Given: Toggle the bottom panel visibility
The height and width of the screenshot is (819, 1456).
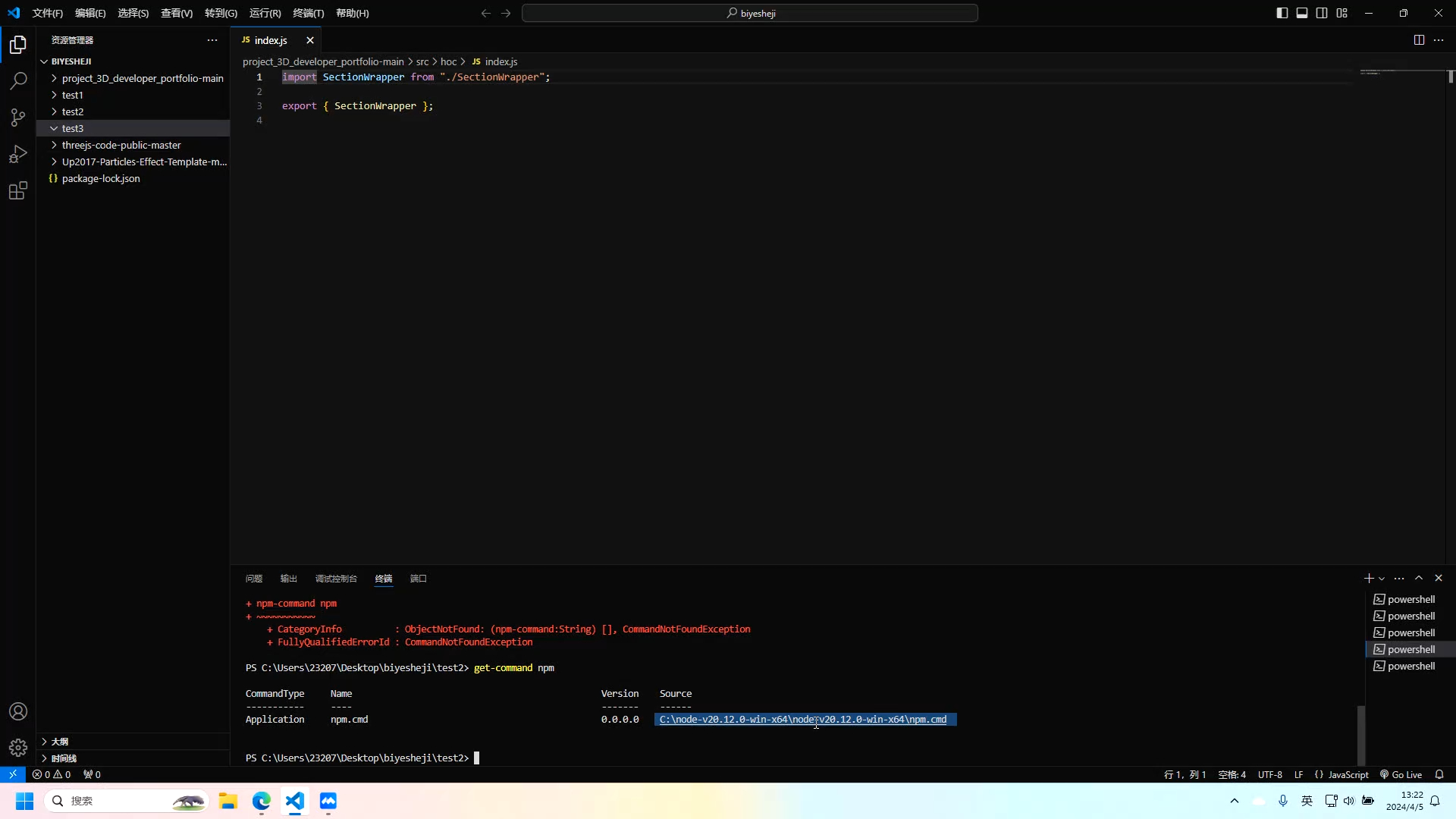Looking at the screenshot, I should click(x=1302, y=13).
